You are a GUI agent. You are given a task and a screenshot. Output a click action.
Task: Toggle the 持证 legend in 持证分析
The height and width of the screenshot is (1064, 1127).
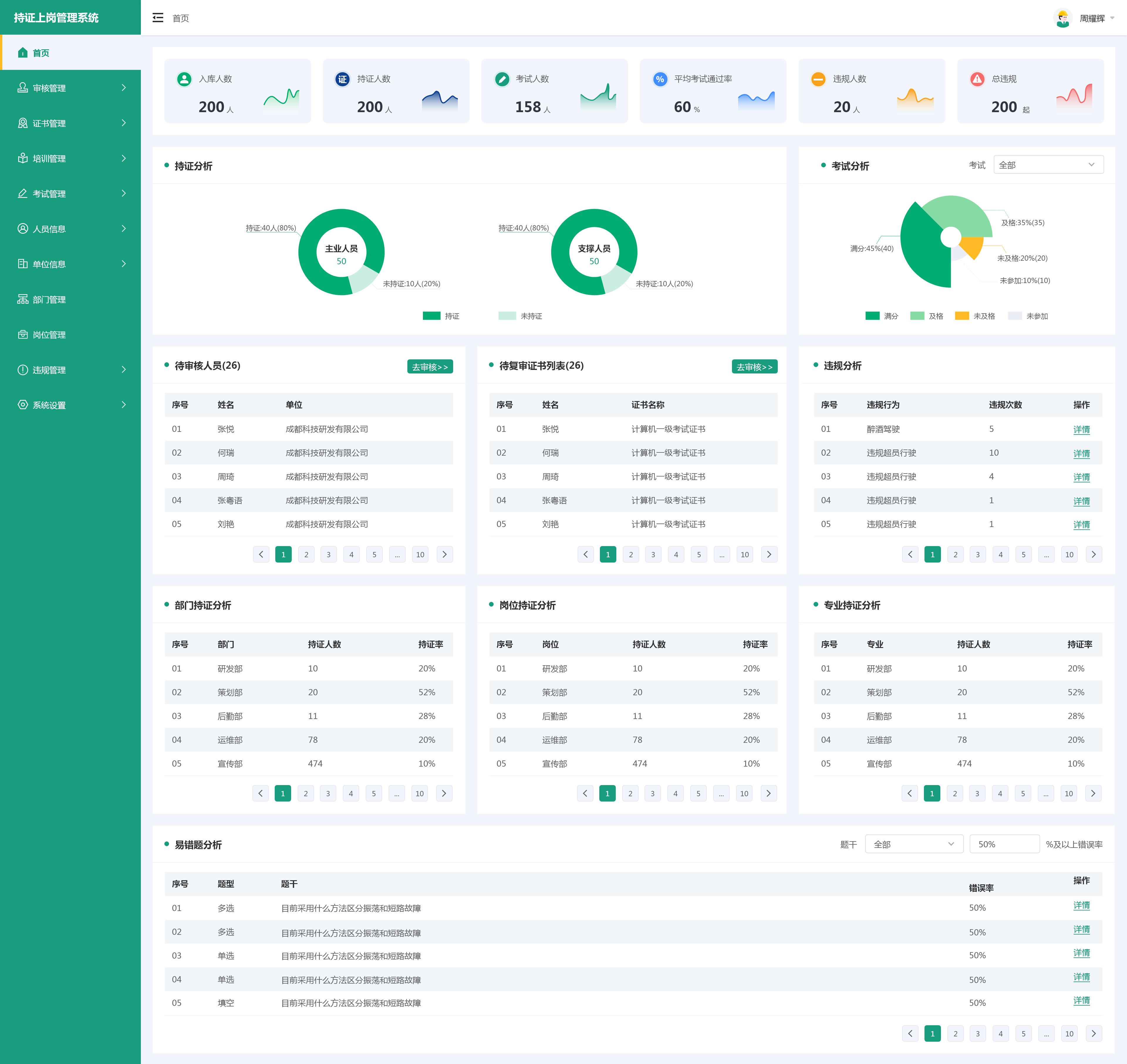(441, 316)
